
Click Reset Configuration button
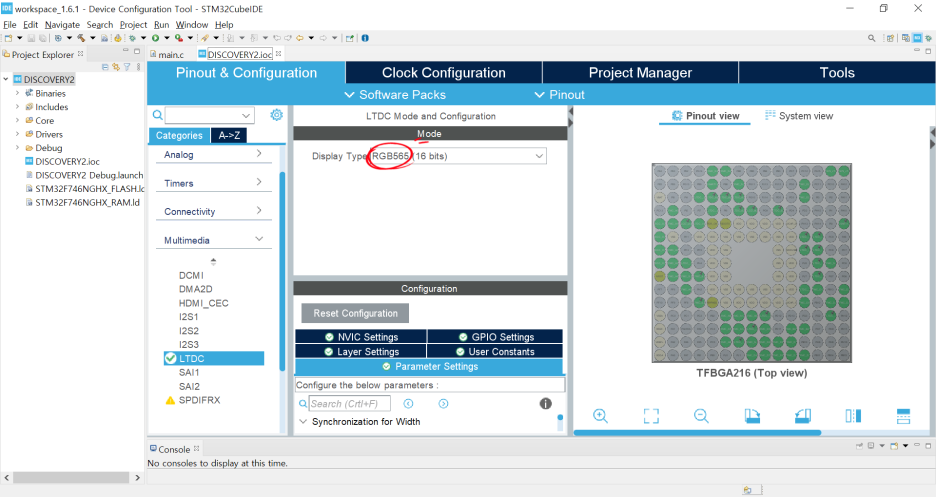pyautogui.click(x=355, y=313)
